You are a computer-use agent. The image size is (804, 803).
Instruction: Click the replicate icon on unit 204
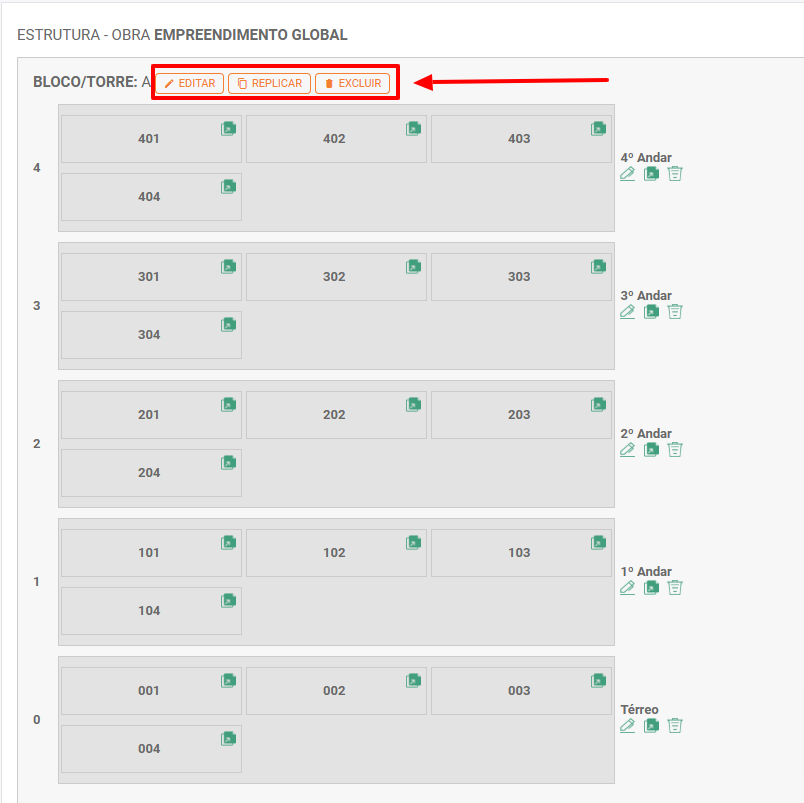[x=228, y=462]
